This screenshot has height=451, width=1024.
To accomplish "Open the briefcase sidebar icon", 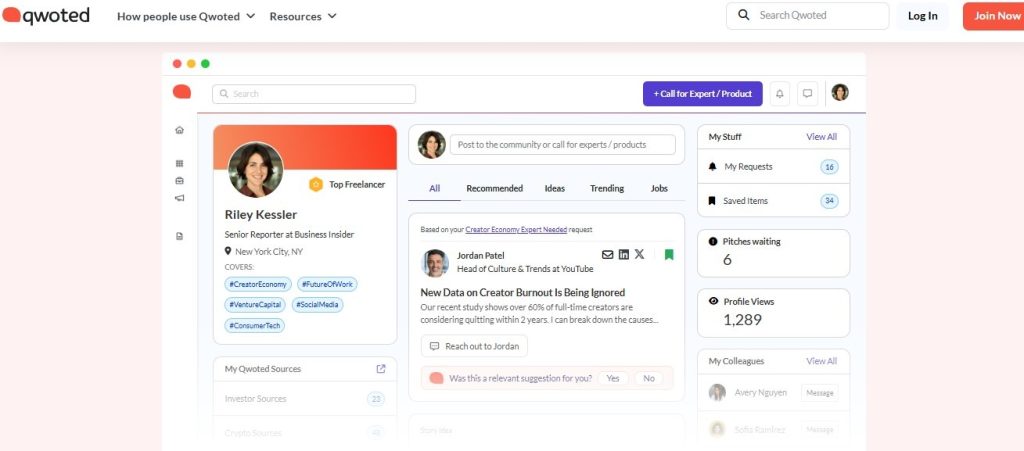I will [180, 181].
